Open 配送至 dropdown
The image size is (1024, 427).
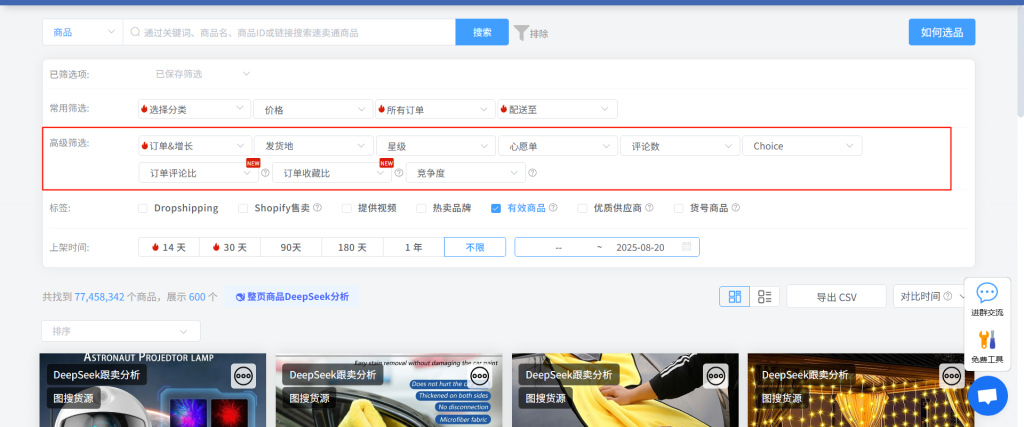[557, 109]
